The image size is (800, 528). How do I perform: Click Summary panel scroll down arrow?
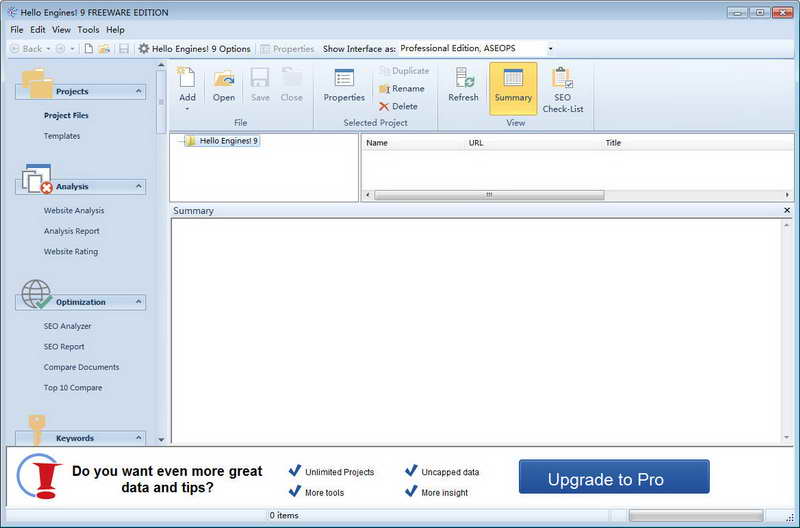tap(786, 438)
